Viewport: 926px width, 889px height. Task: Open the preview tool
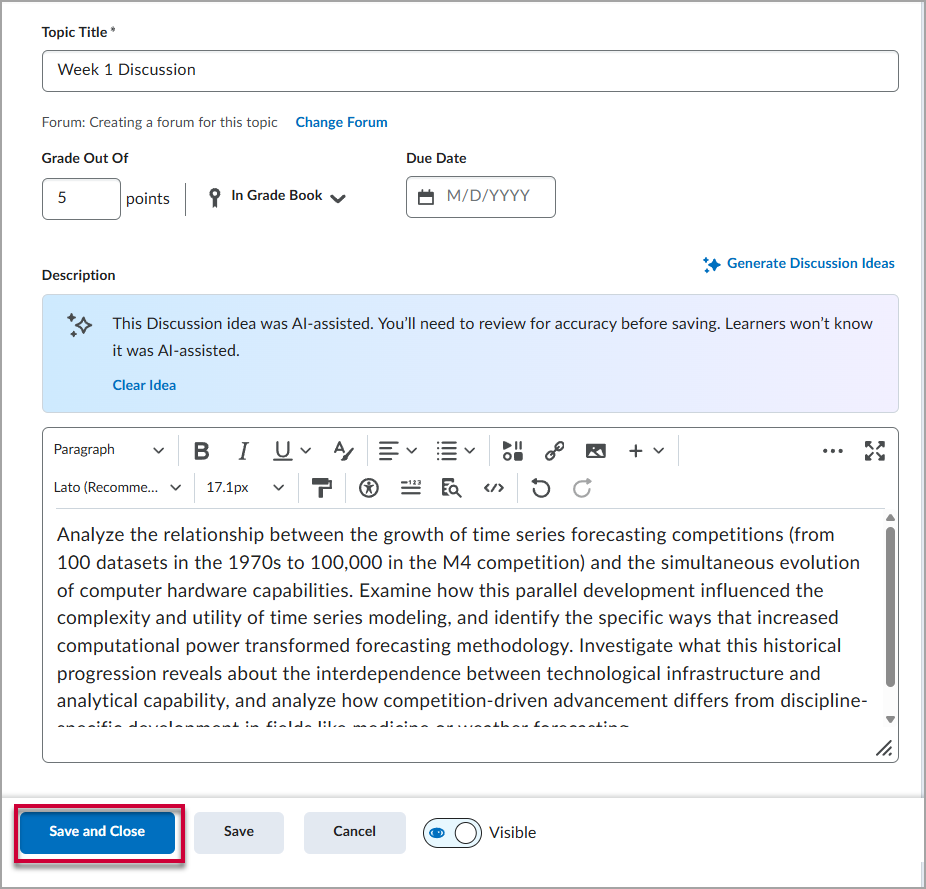451,488
